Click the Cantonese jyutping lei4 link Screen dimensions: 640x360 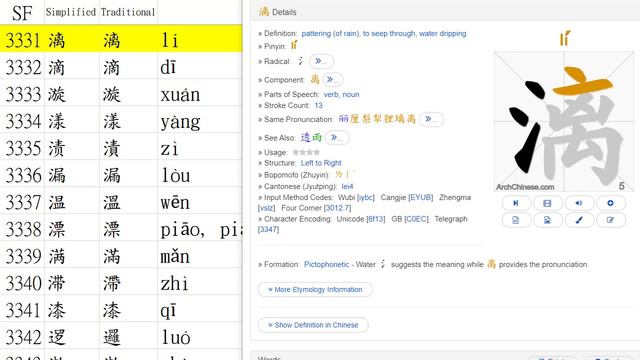tap(347, 187)
